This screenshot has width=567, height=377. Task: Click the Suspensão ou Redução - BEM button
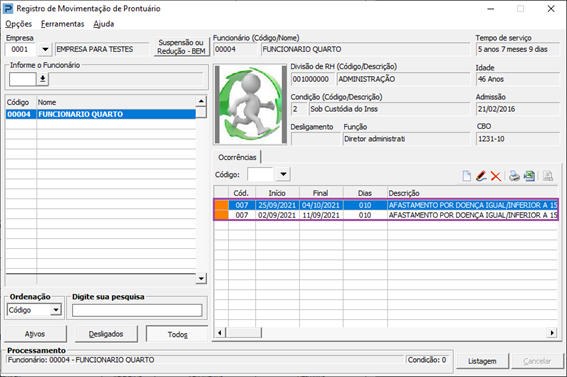pyautogui.click(x=181, y=47)
